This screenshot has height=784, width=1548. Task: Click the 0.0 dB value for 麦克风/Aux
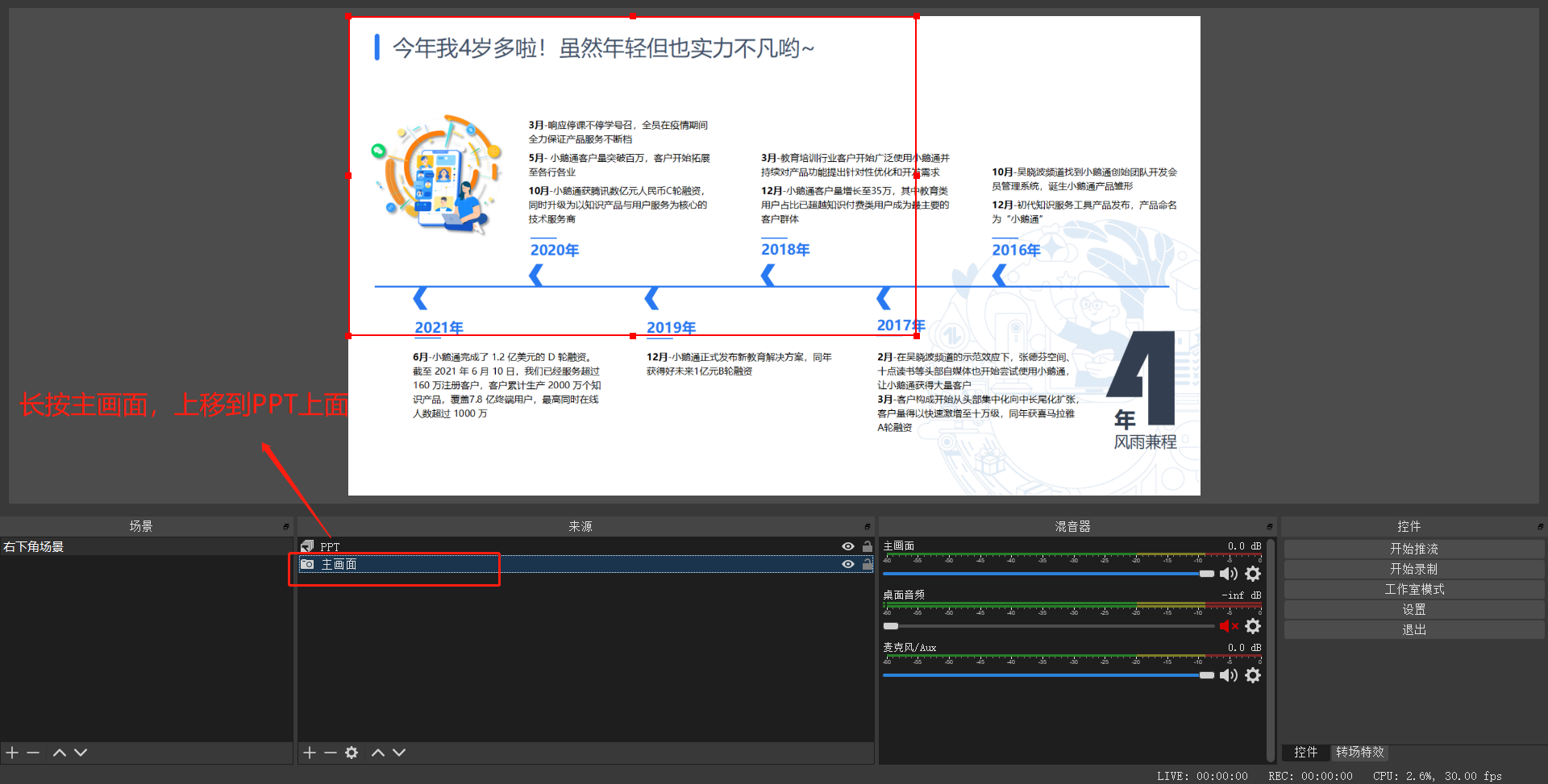pyautogui.click(x=1244, y=648)
